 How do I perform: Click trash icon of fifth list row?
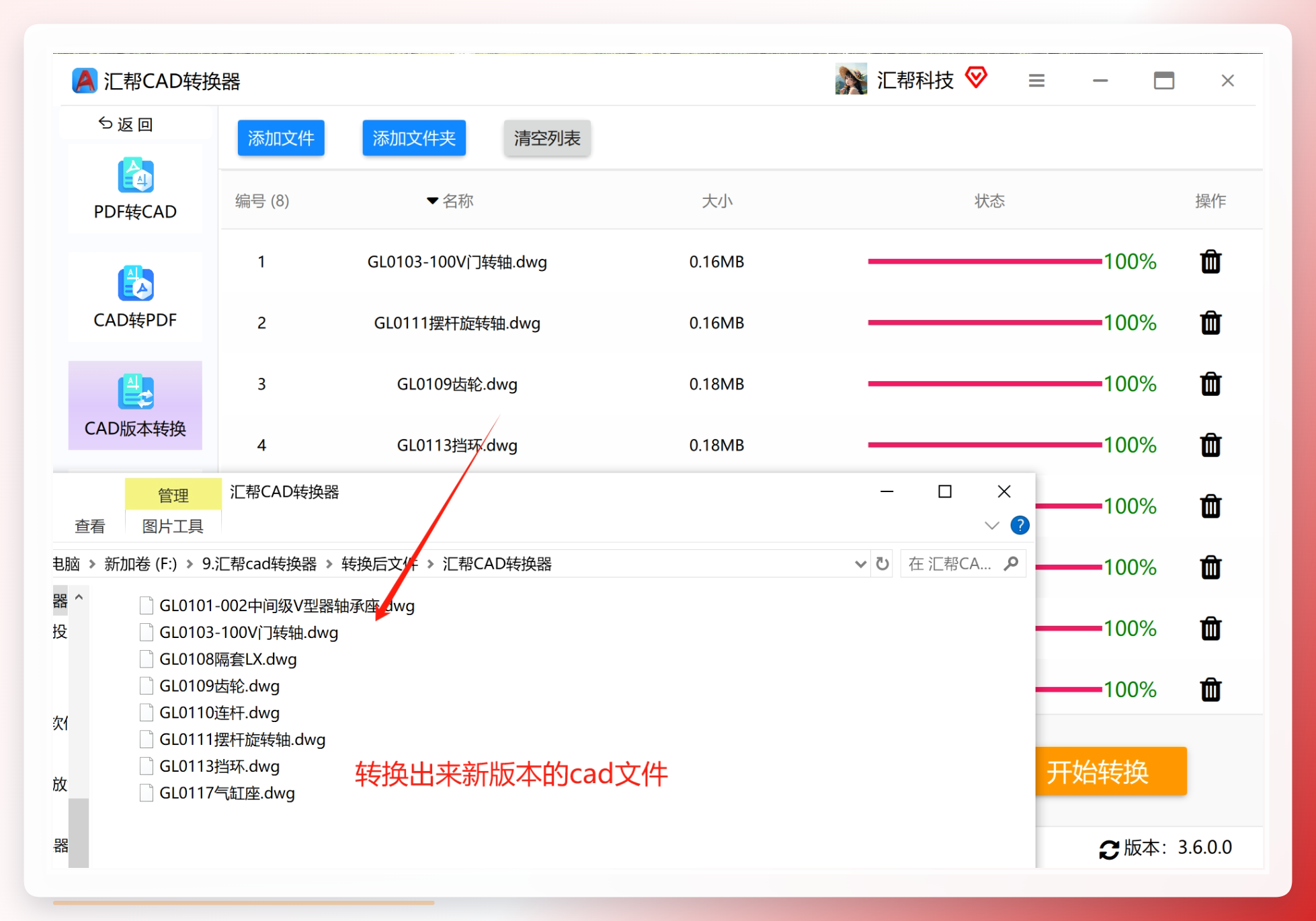[1210, 506]
